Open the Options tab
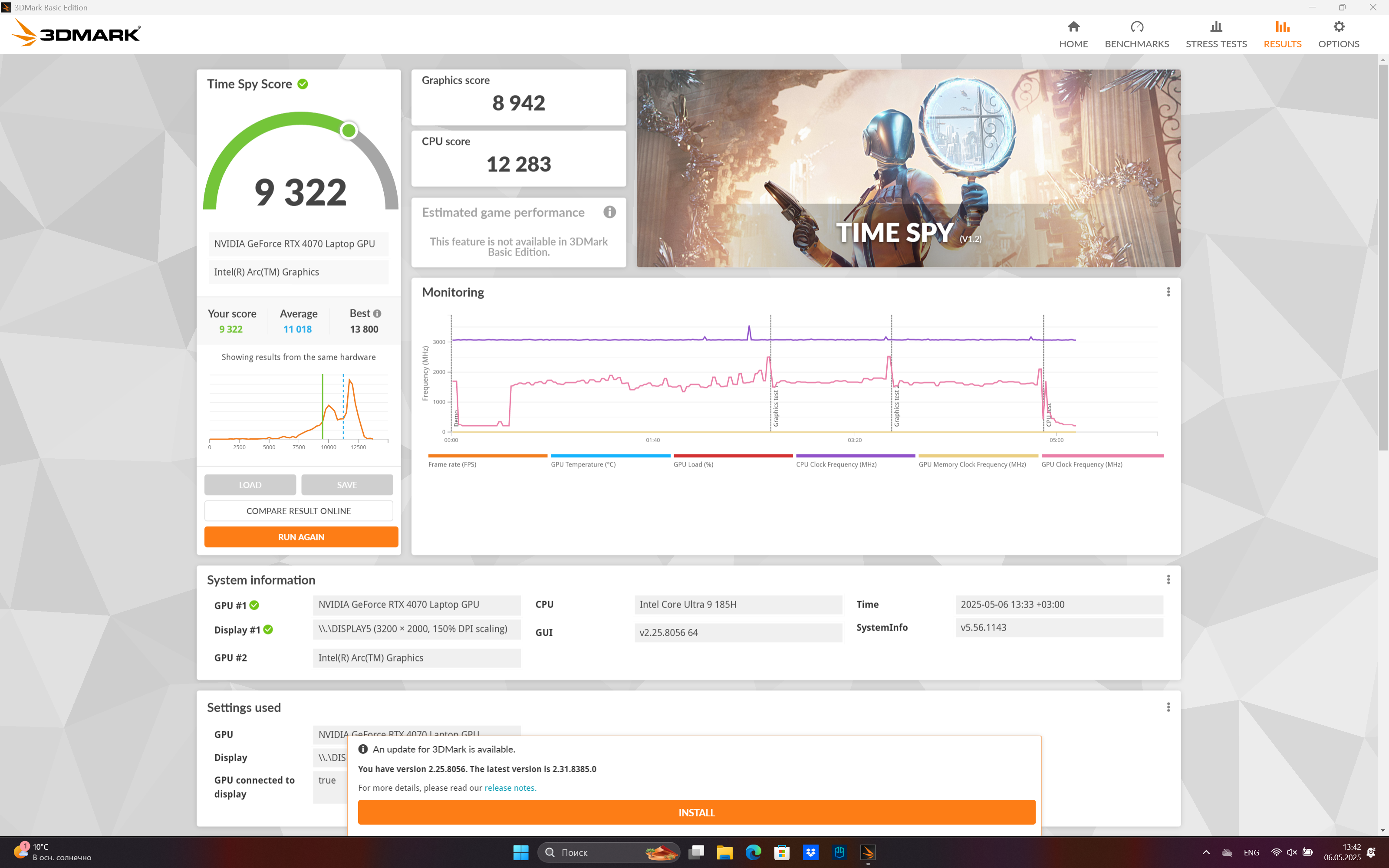This screenshot has height=868, width=1389. 1339,34
